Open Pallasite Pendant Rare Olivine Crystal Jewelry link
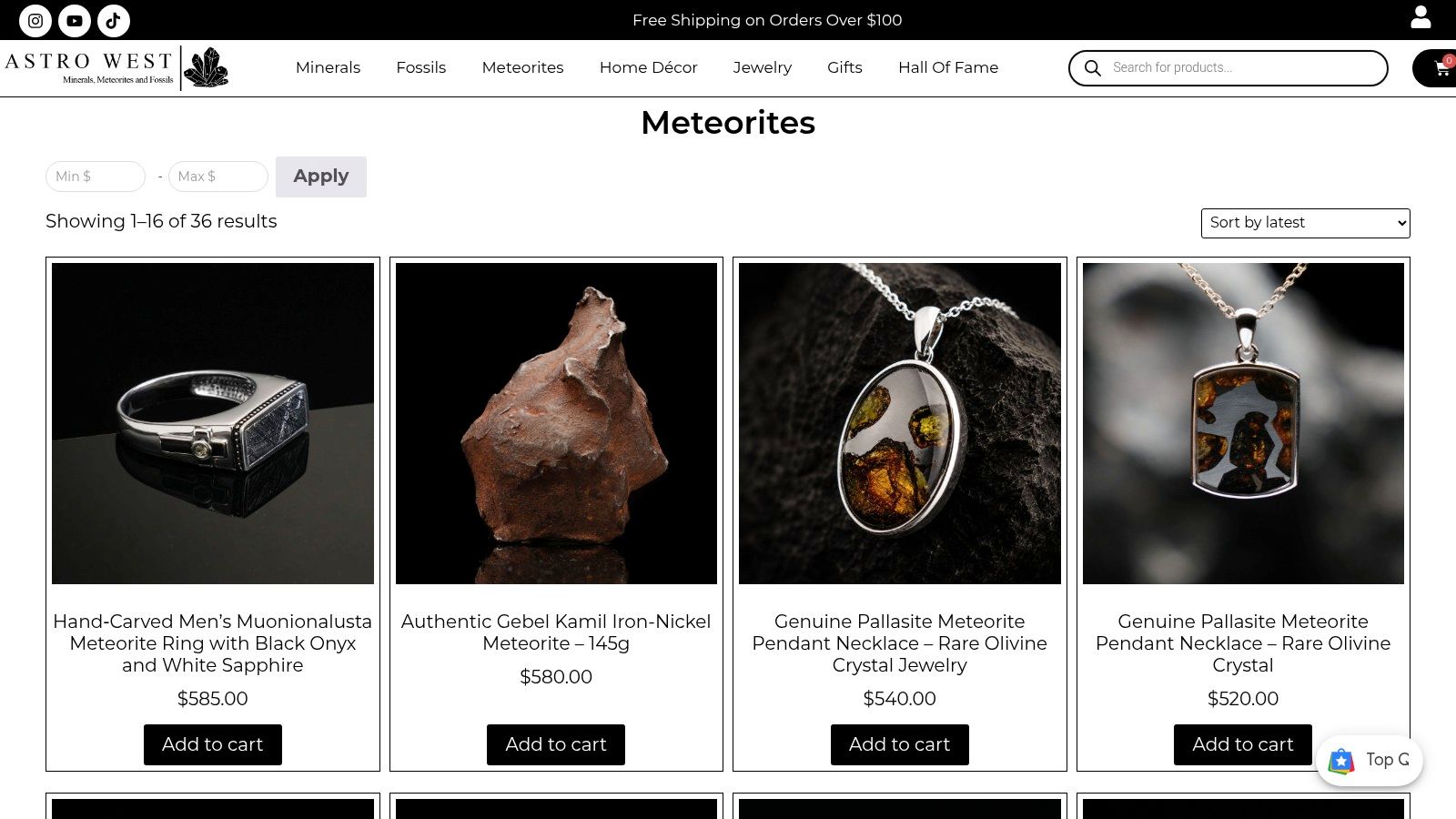This screenshot has height=819, width=1456. (x=900, y=643)
